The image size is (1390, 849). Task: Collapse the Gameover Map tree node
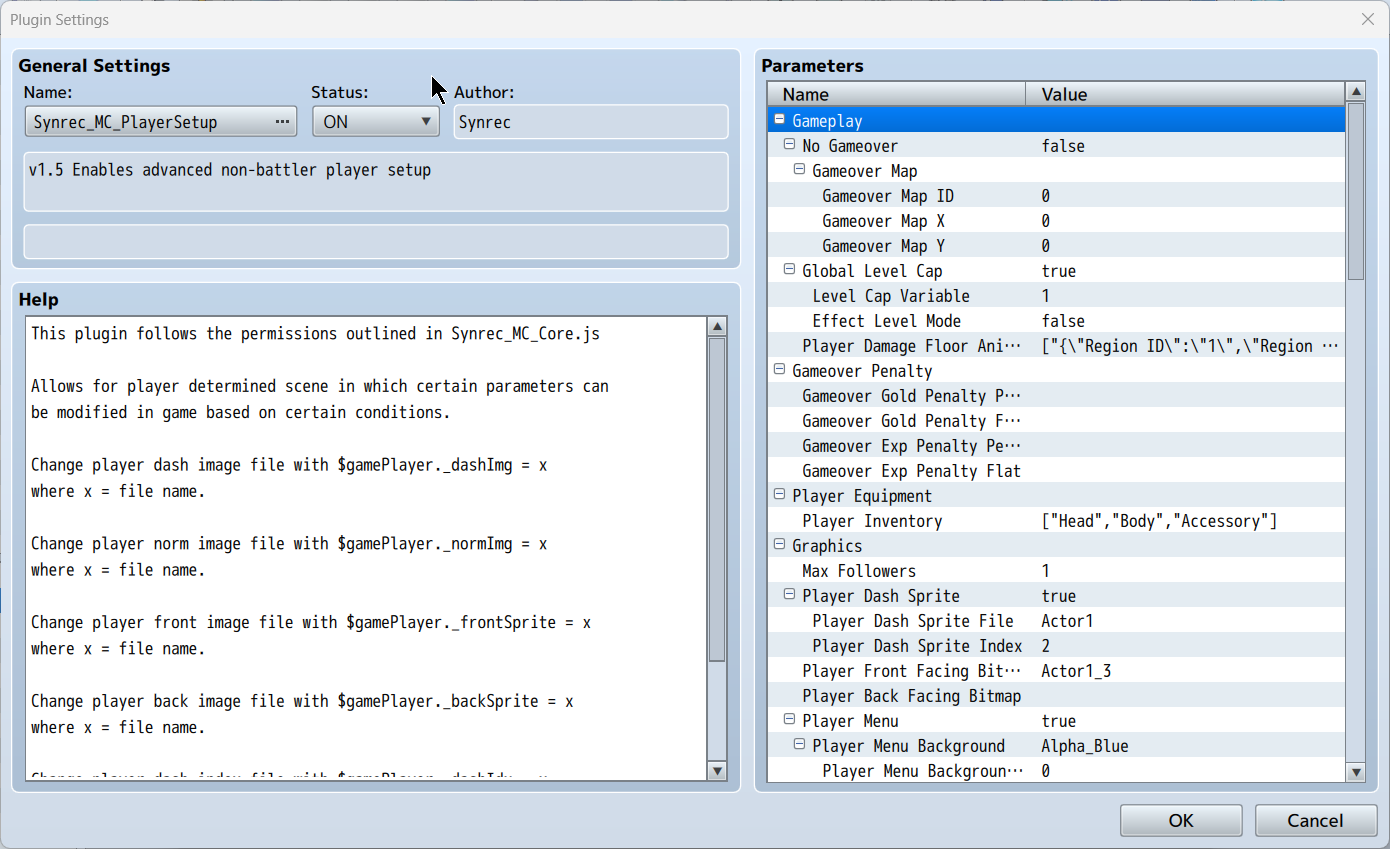pyautogui.click(x=799, y=170)
